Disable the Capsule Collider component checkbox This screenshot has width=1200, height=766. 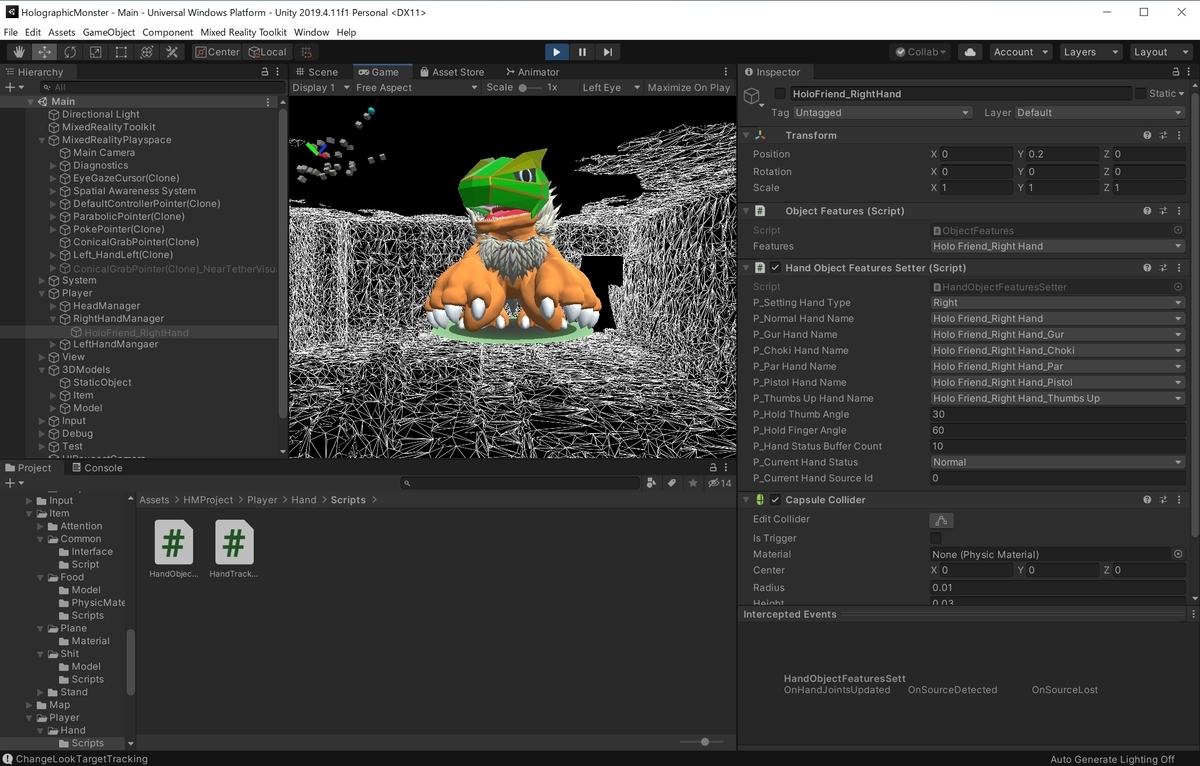coord(775,500)
